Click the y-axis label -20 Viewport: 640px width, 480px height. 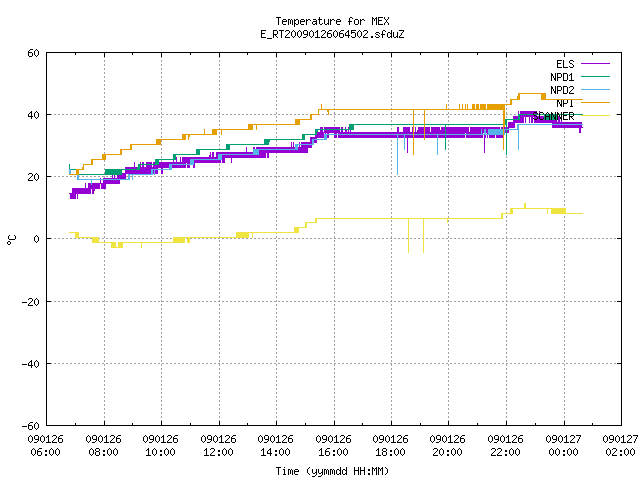(x=31, y=302)
